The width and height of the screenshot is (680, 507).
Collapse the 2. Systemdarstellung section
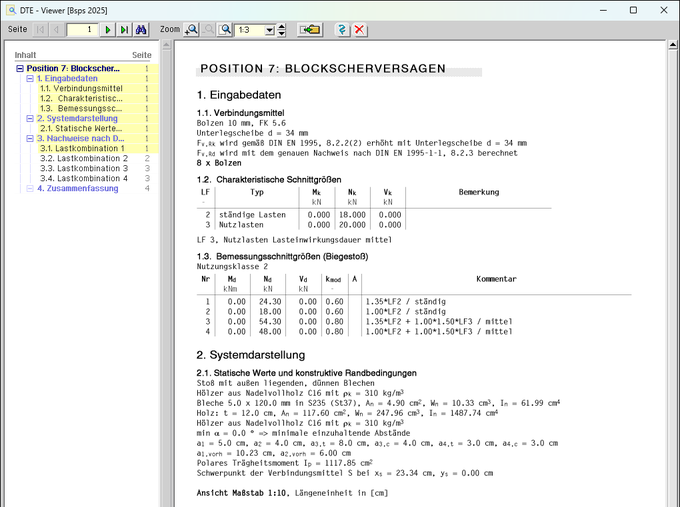[x=30, y=118]
